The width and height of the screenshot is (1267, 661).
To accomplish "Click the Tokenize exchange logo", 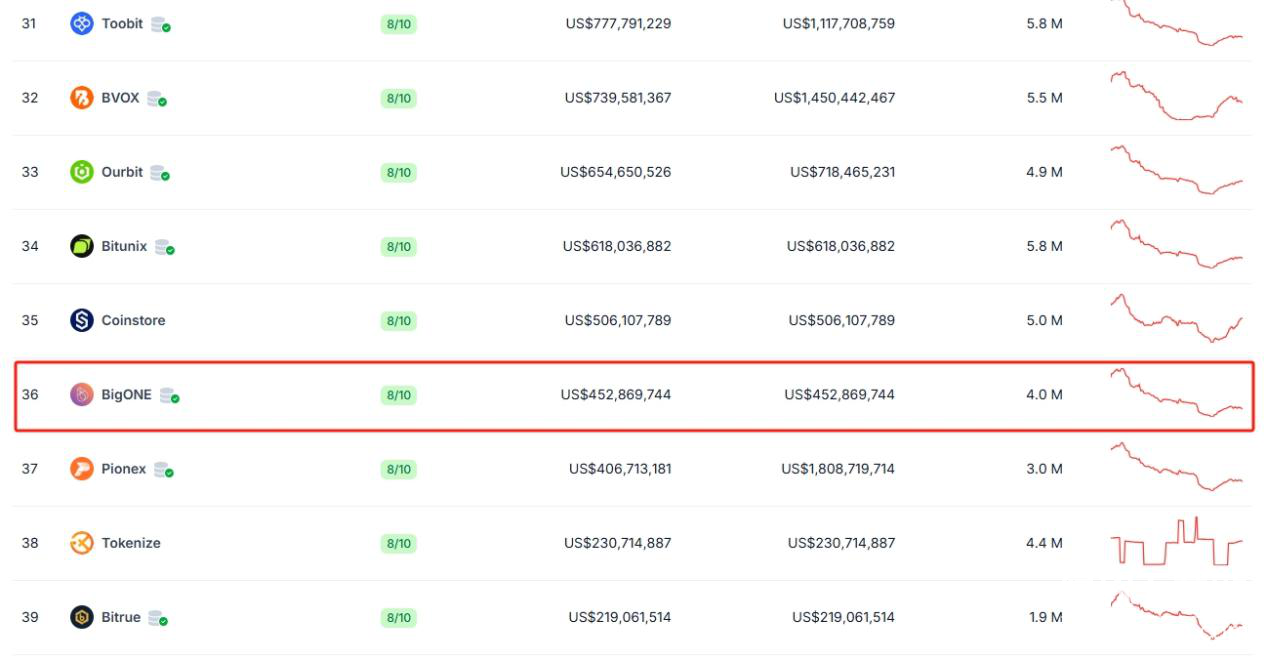I will pyautogui.click(x=82, y=543).
